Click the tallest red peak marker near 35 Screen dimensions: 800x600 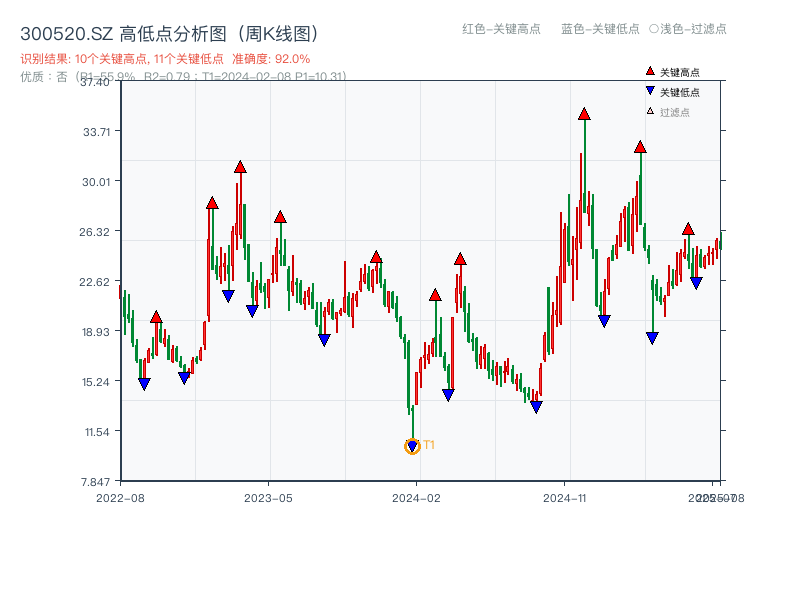[585, 113]
